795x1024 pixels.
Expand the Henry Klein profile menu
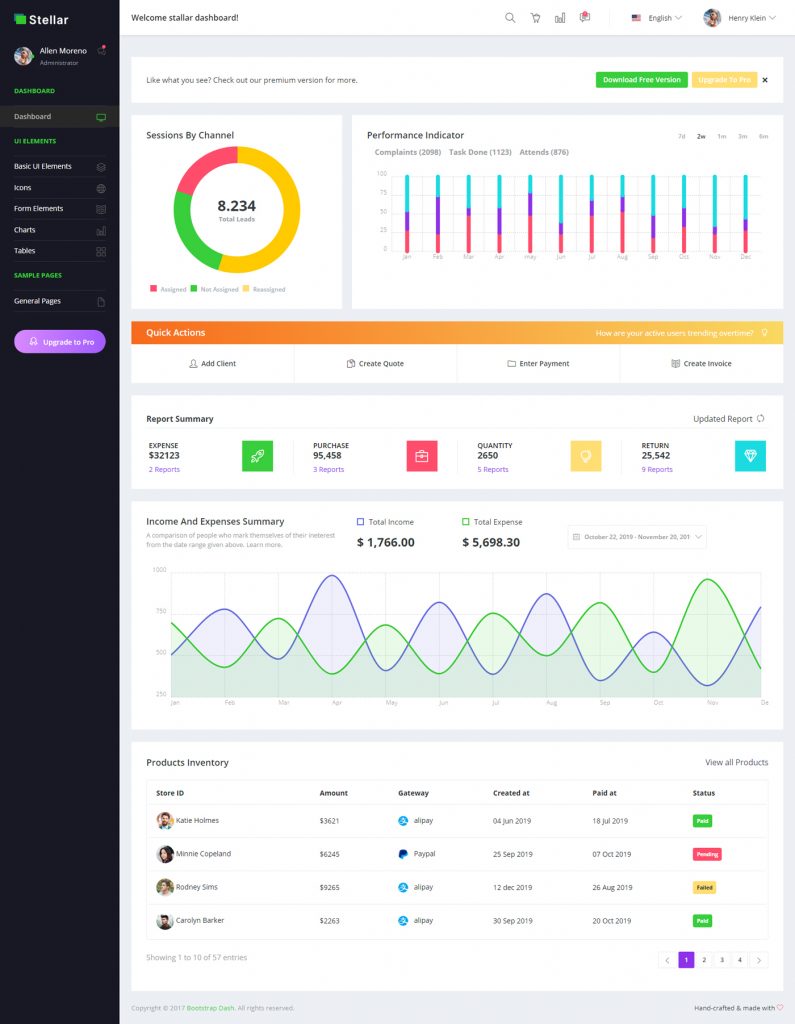click(x=739, y=18)
